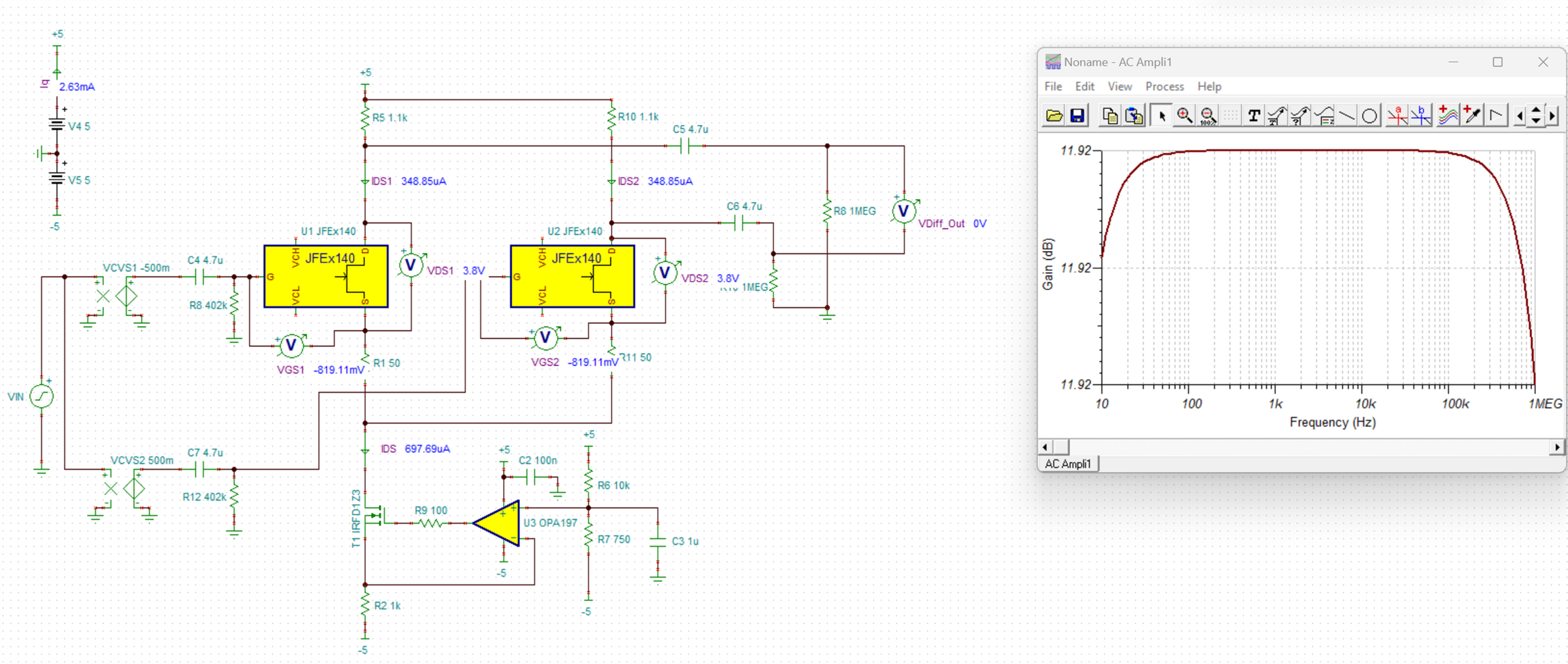This screenshot has width=1568, height=664.
Task: Insert the curve legend tool
Action: [1324, 116]
